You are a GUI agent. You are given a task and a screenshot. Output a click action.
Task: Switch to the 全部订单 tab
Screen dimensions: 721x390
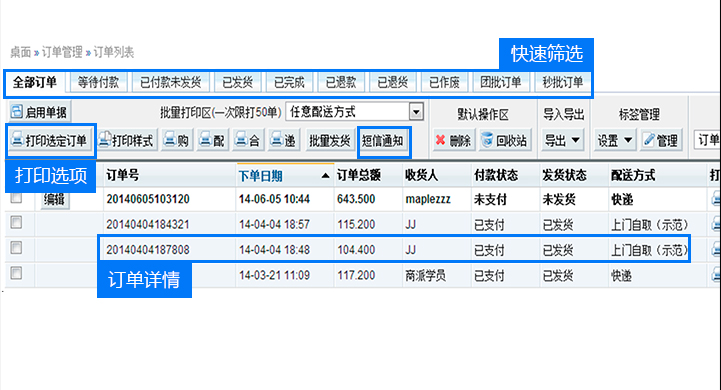(35, 83)
